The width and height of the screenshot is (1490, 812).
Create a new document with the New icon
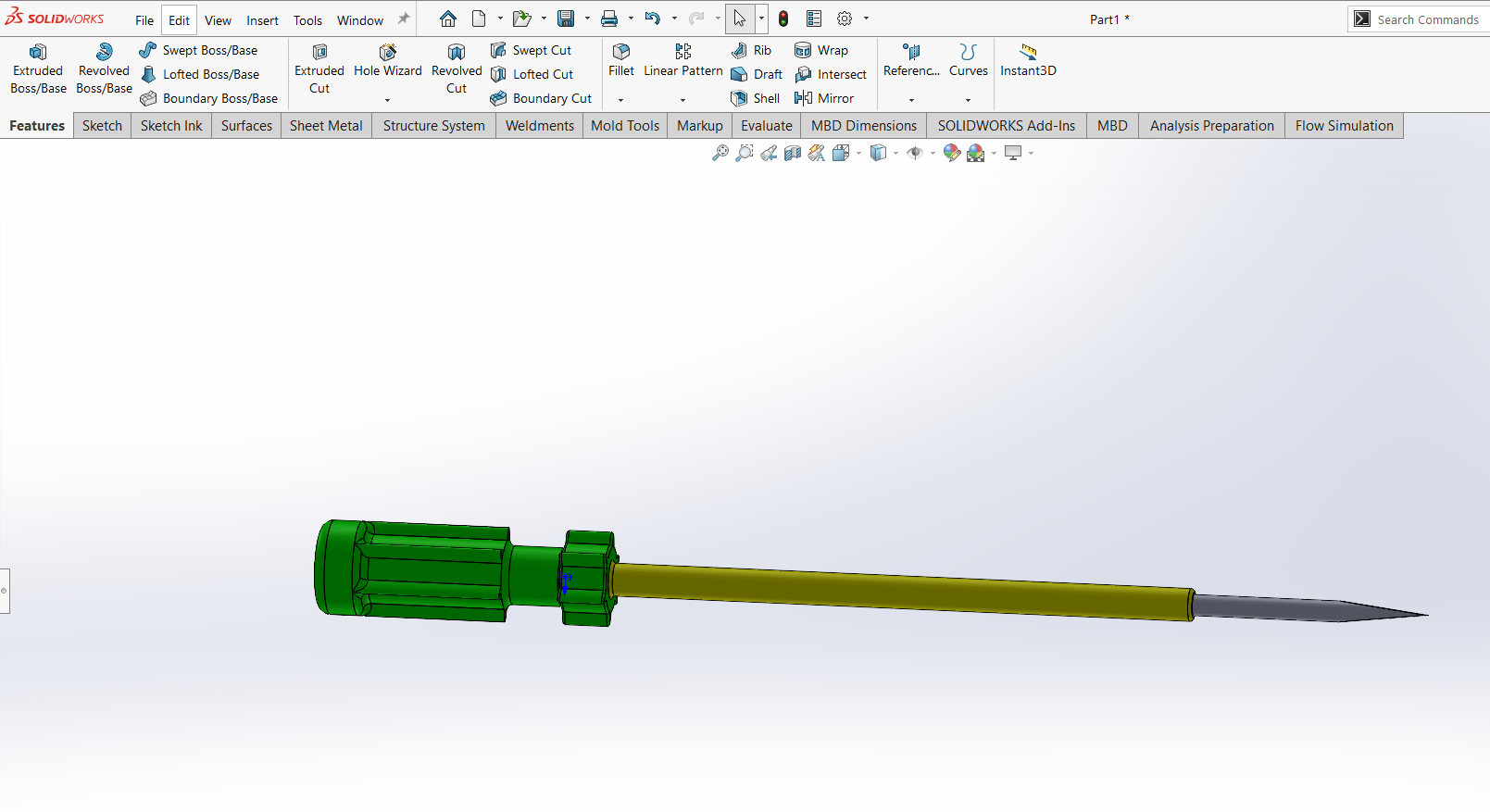pyautogui.click(x=479, y=19)
